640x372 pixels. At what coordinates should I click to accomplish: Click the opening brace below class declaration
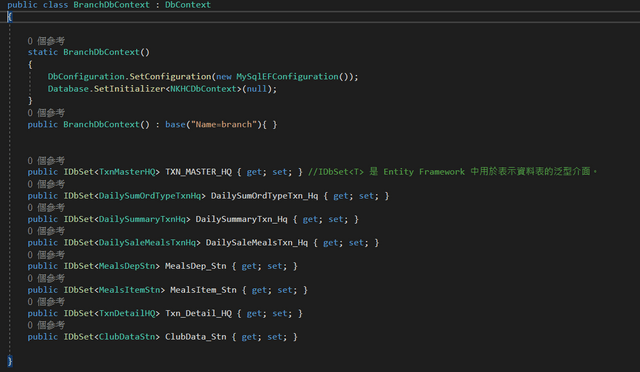pos(10,17)
